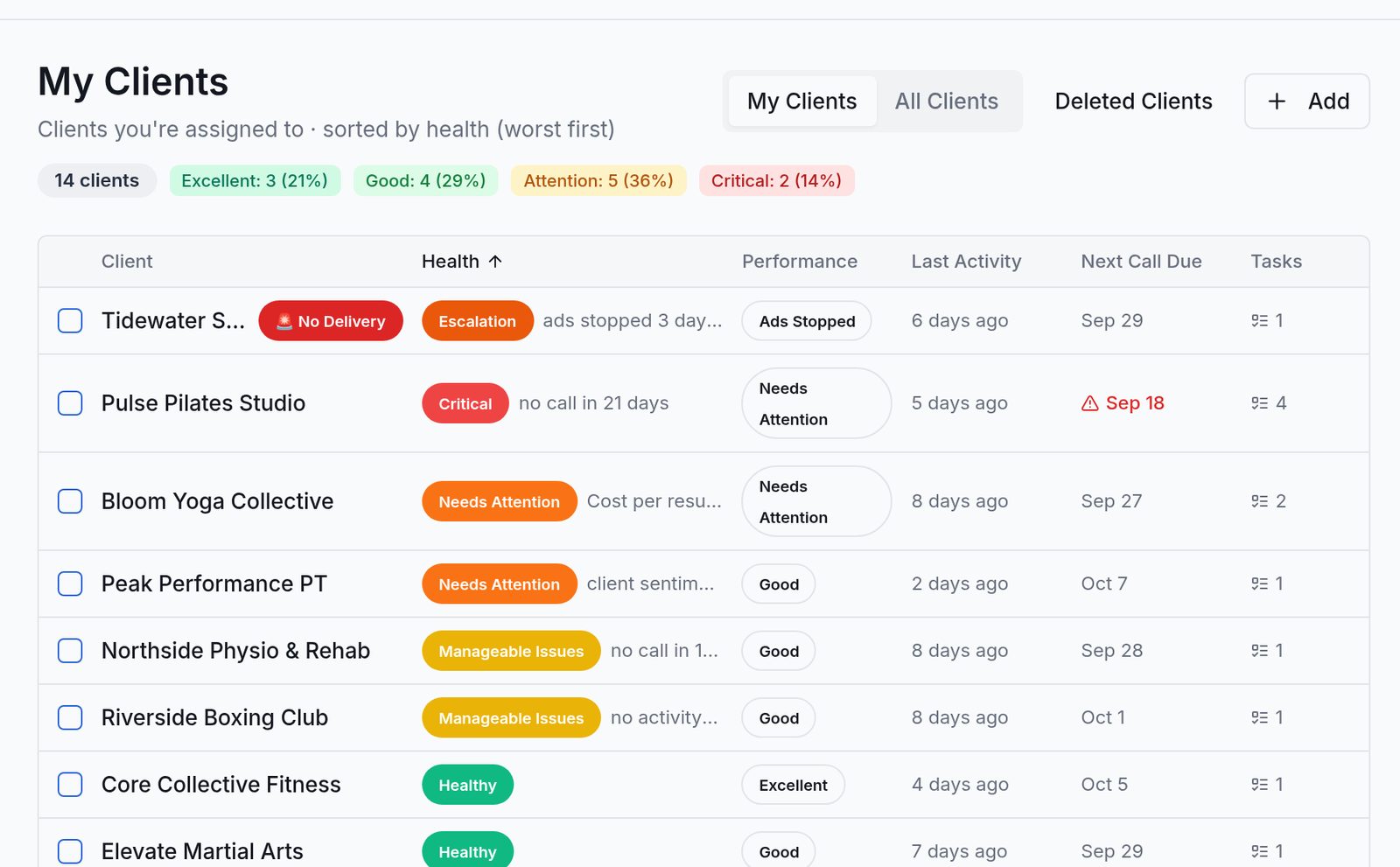Viewport: 1400px width, 867px height.
Task: Click the Client column header
Action: [x=127, y=262]
